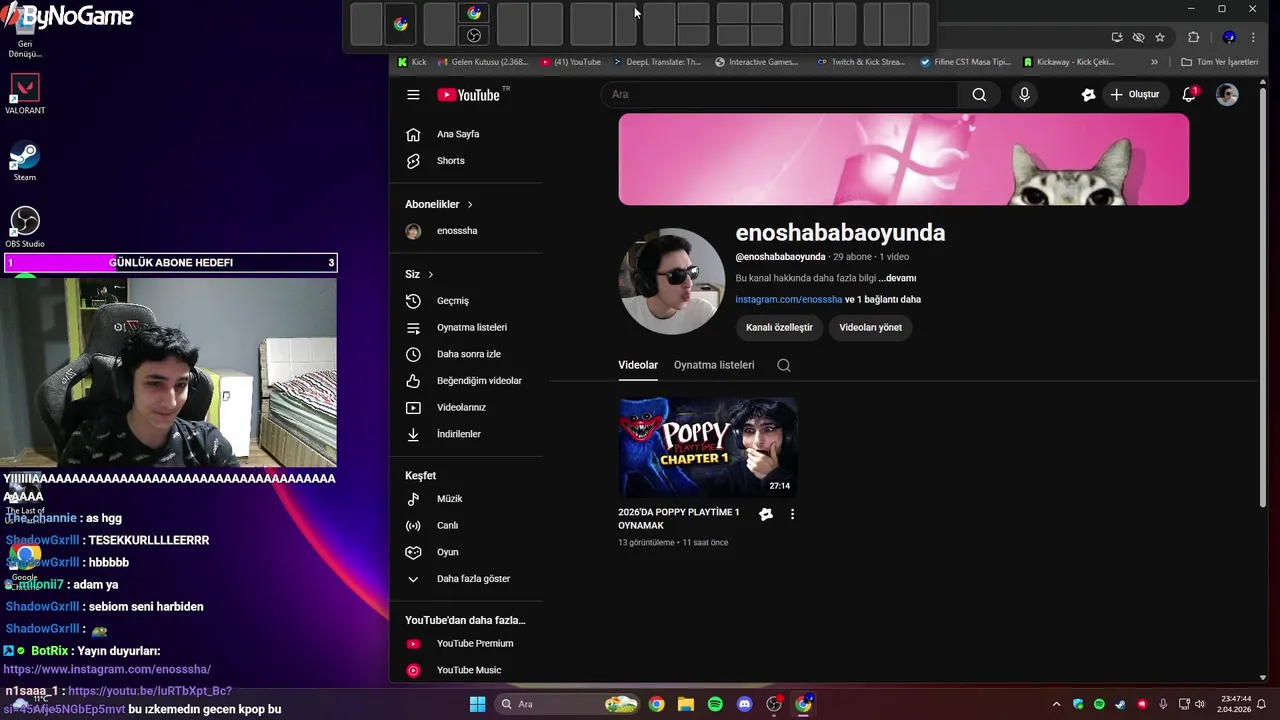The width and height of the screenshot is (1280, 720).
Task: Show hidden system tray icons
Action: [1056, 704]
